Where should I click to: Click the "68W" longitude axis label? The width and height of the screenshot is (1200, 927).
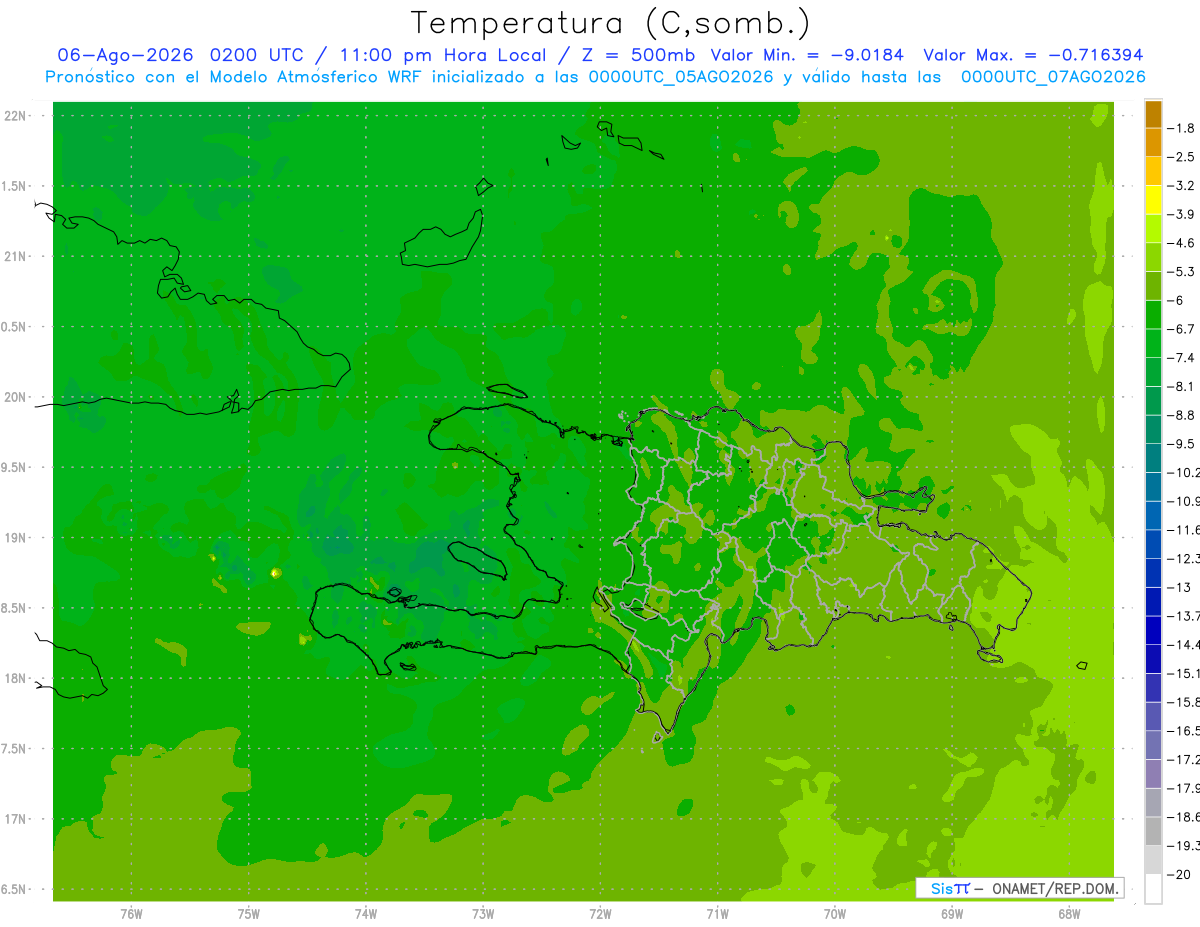click(1069, 914)
